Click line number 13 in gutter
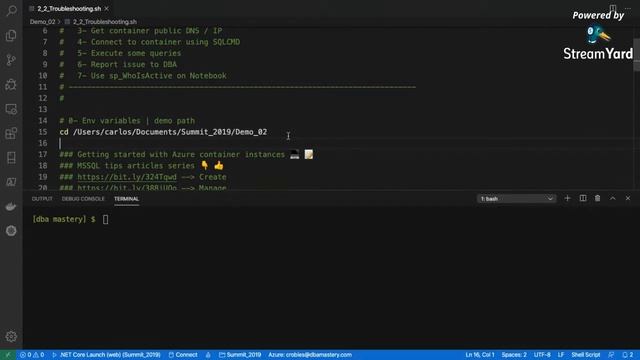 point(42,109)
